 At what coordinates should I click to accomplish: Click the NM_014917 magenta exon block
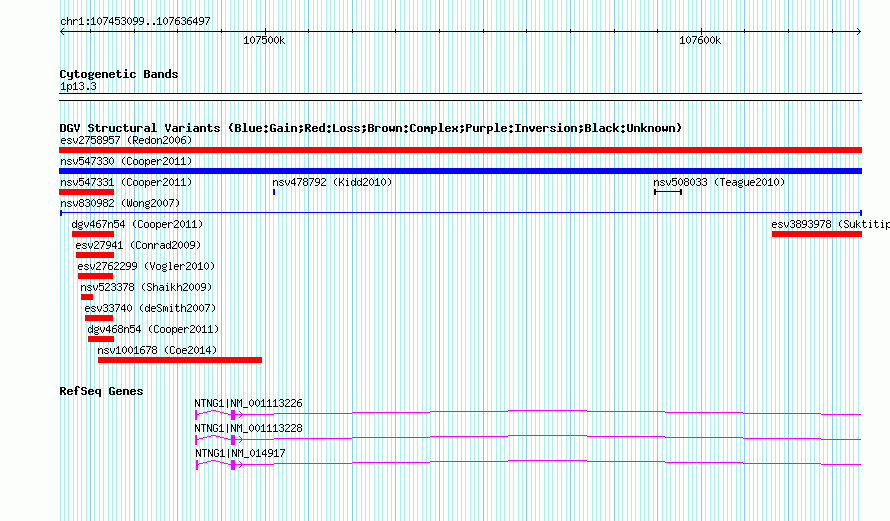coord(233,465)
